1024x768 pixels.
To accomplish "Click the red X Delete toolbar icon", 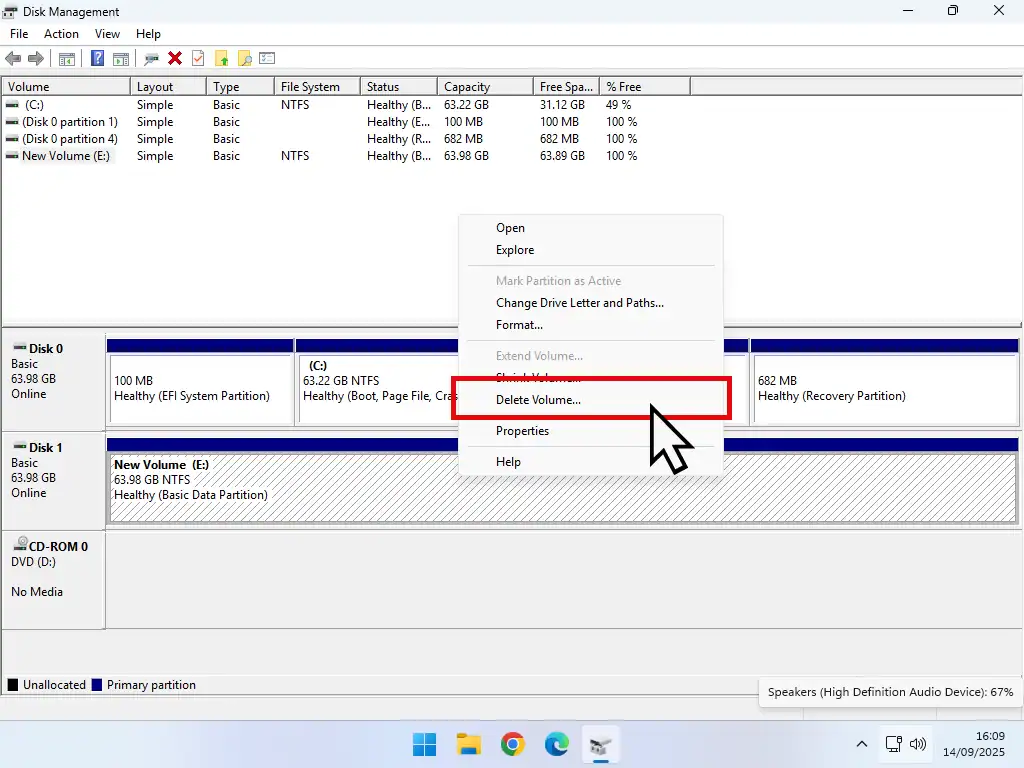I will pyautogui.click(x=174, y=59).
